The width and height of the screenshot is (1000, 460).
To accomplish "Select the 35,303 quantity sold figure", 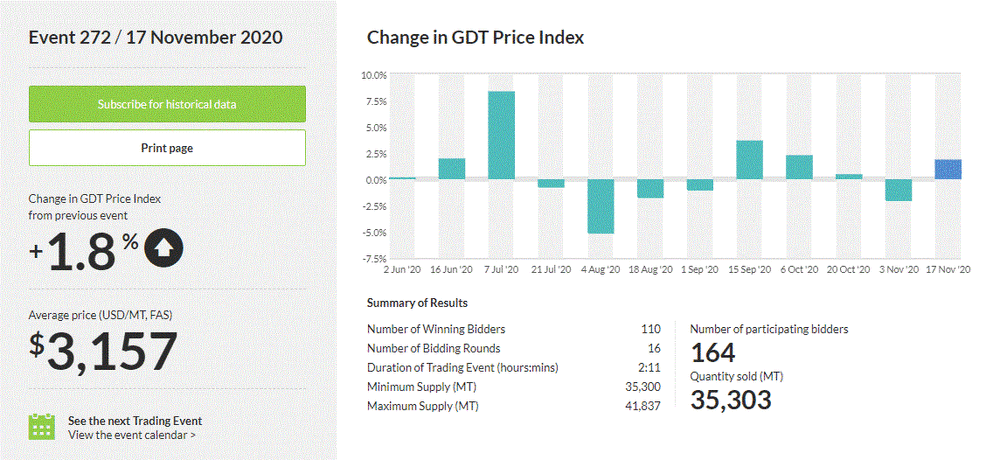I will coord(731,399).
